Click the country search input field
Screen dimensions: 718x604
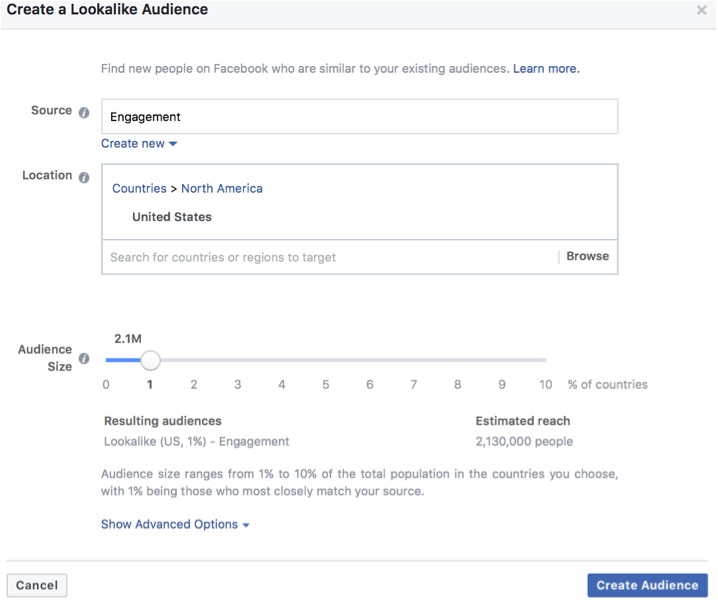pos(330,257)
